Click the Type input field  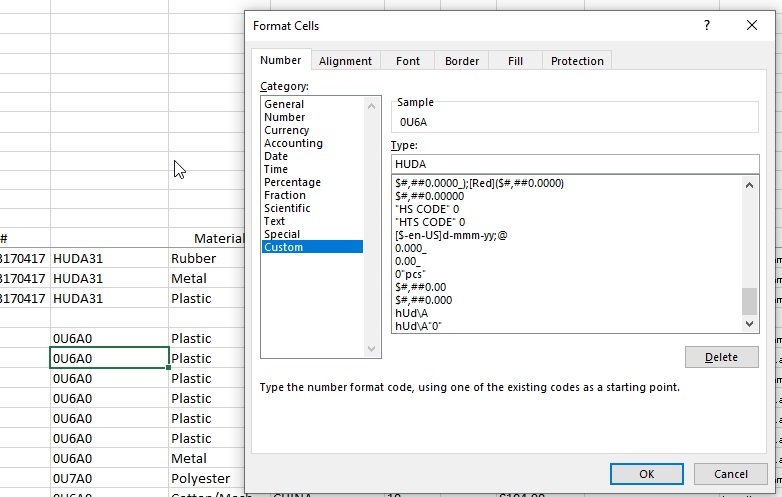tap(575, 164)
